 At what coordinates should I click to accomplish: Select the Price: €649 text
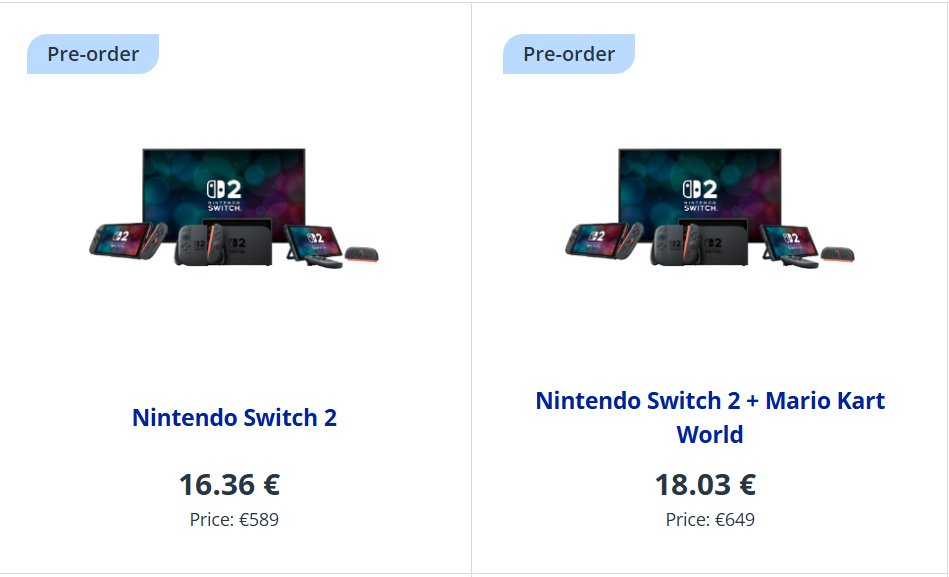pyautogui.click(x=710, y=520)
